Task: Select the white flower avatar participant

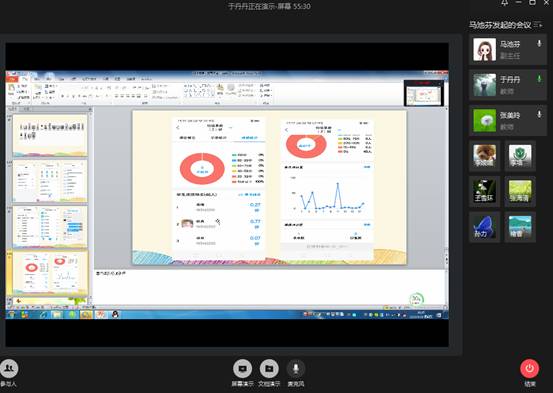Action: pos(484,191)
